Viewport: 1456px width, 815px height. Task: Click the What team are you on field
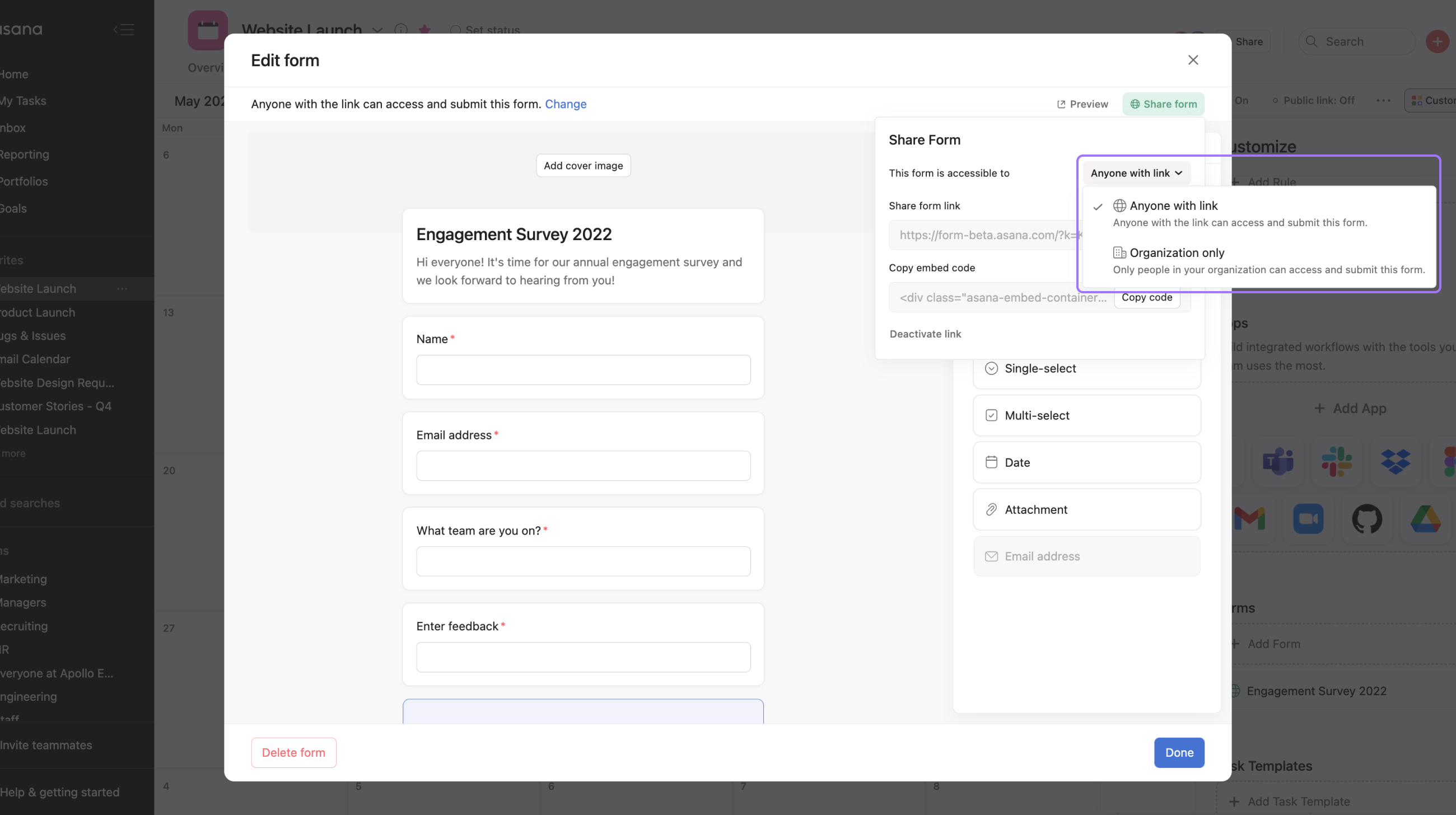[x=584, y=561]
